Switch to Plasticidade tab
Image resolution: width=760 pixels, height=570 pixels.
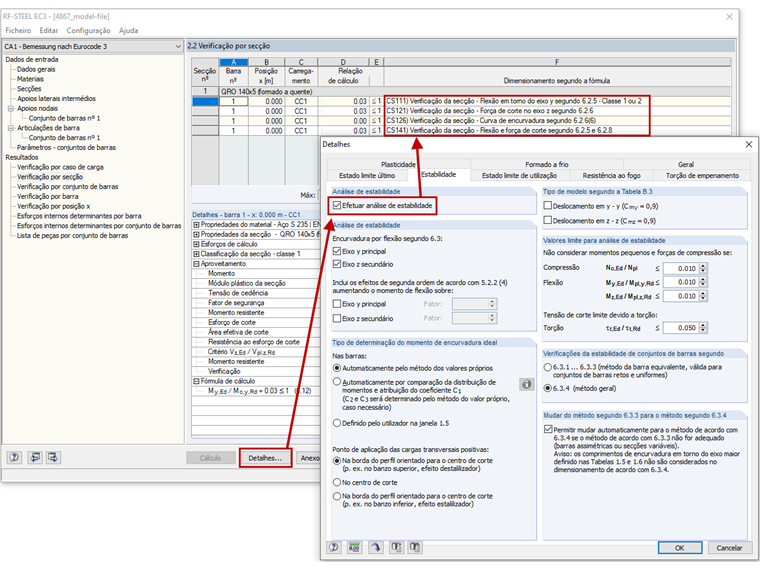[x=398, y=164]
